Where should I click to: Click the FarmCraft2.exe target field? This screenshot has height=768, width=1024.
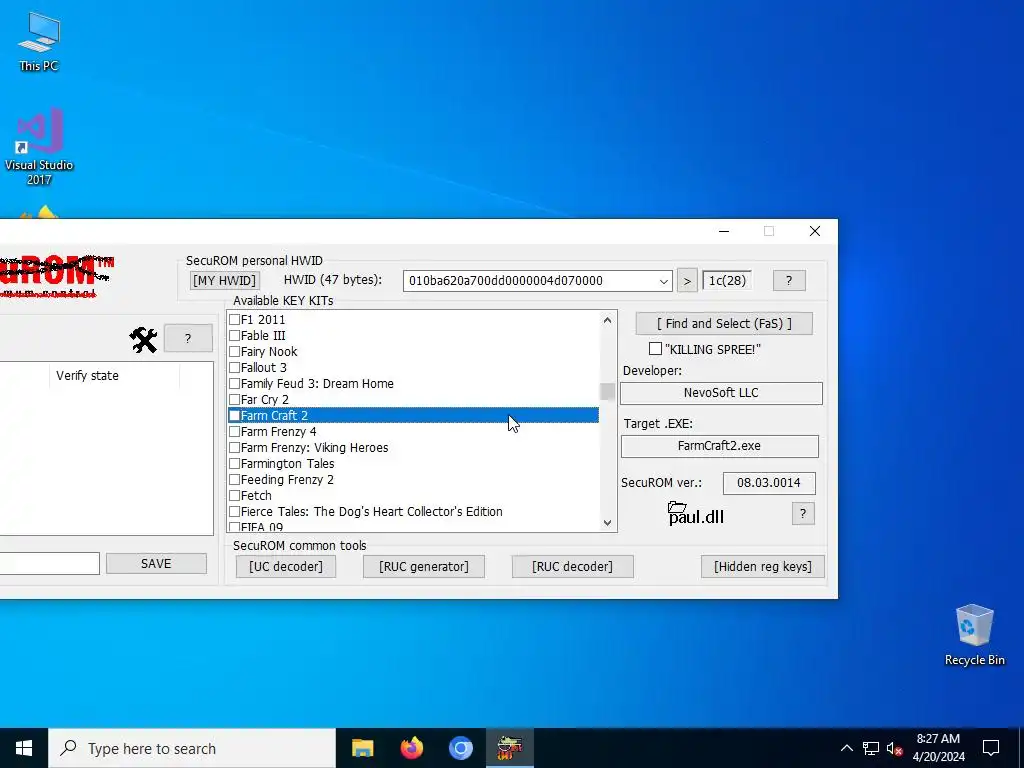tap(720, 446)
